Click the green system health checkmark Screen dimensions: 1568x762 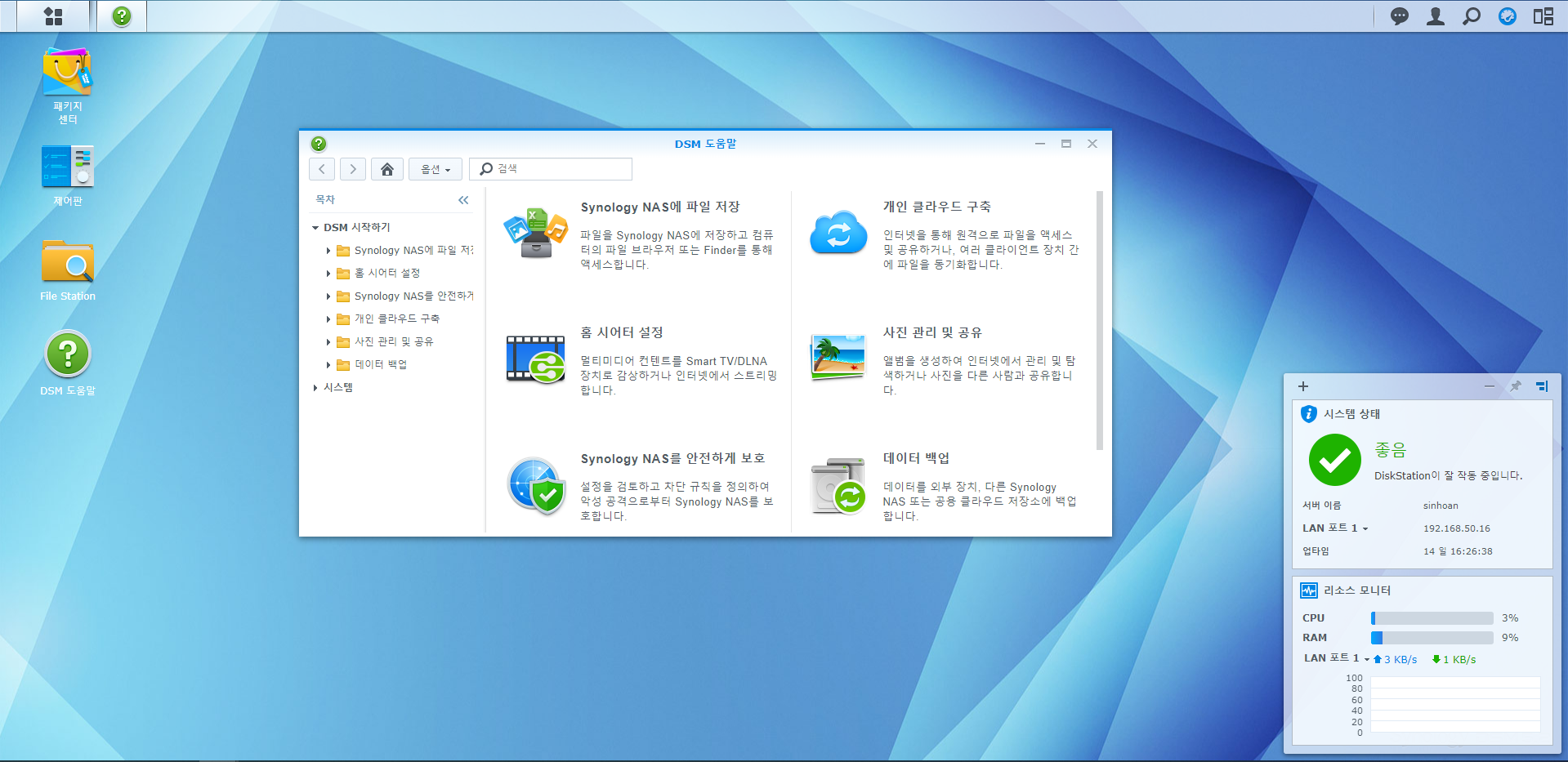[1335, 461]
